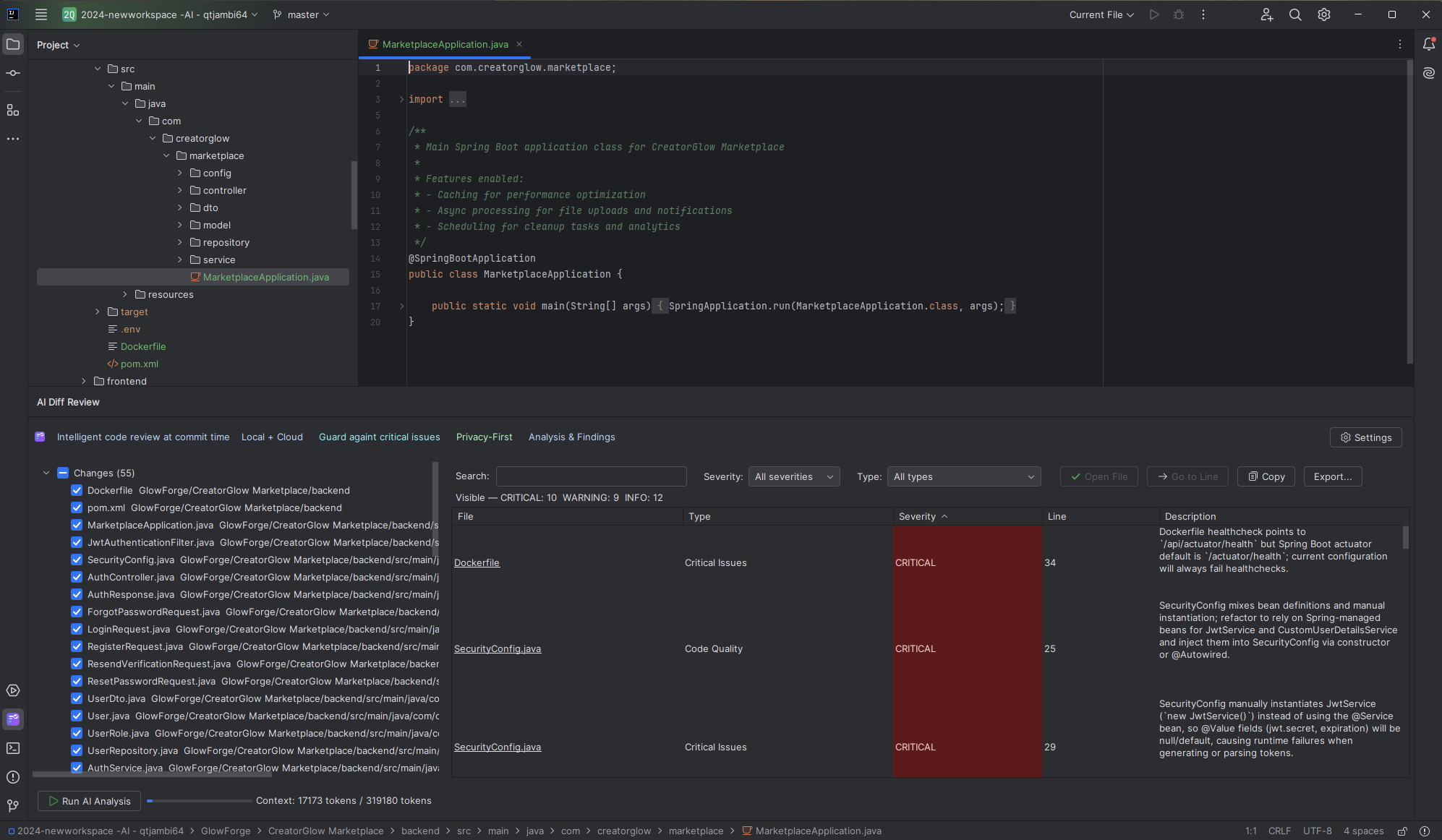This screenshot has width=1442, height=840.
Task: Open the AI Assistant spiral icon
Action: click(1428, 73)
